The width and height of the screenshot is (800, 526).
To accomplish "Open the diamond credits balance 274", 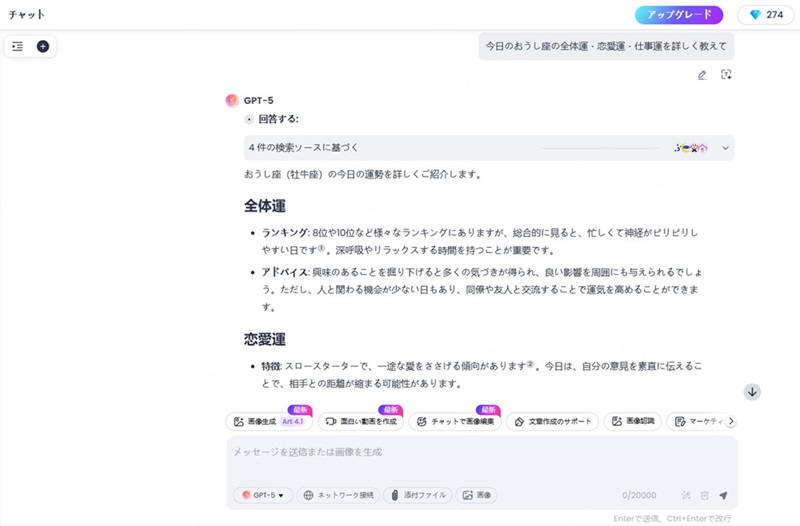I will click(766, 15).
